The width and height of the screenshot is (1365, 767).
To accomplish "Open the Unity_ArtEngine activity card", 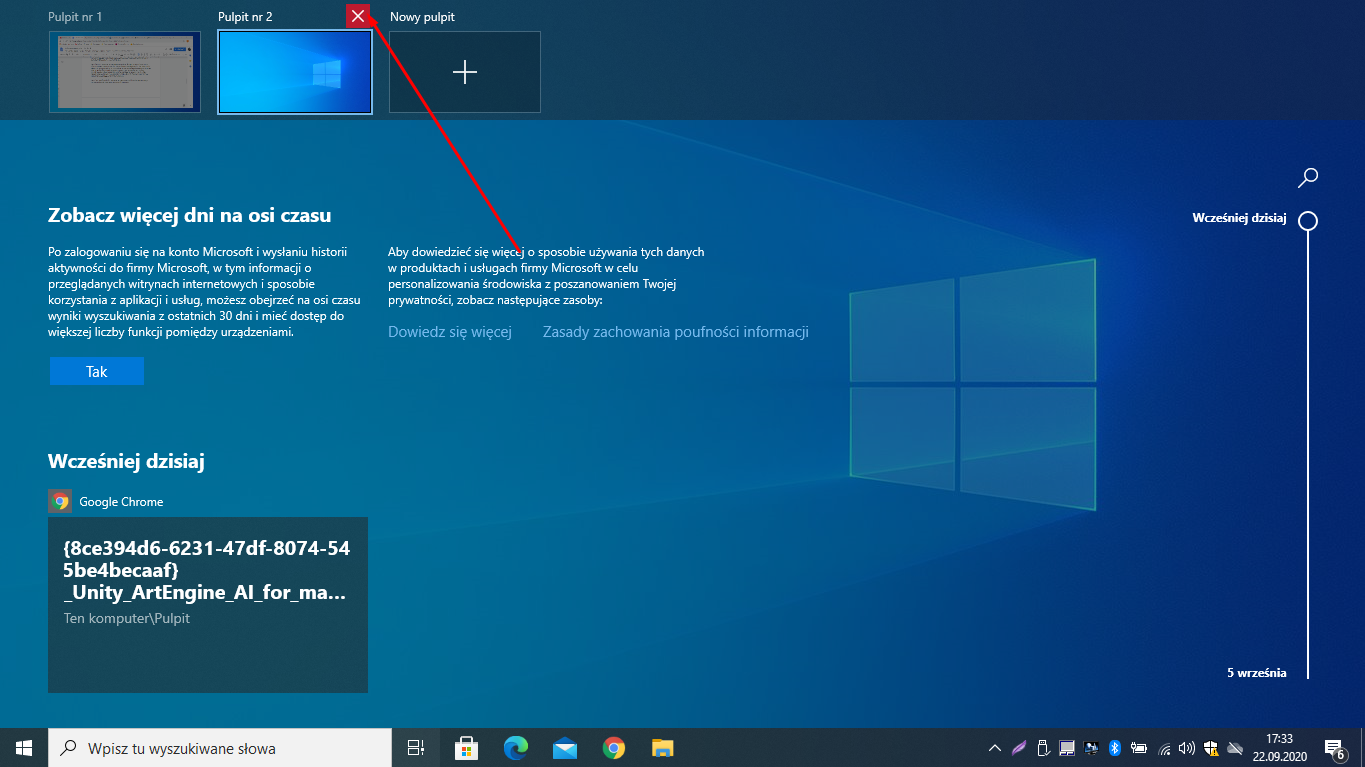I will tap(208, 604).
